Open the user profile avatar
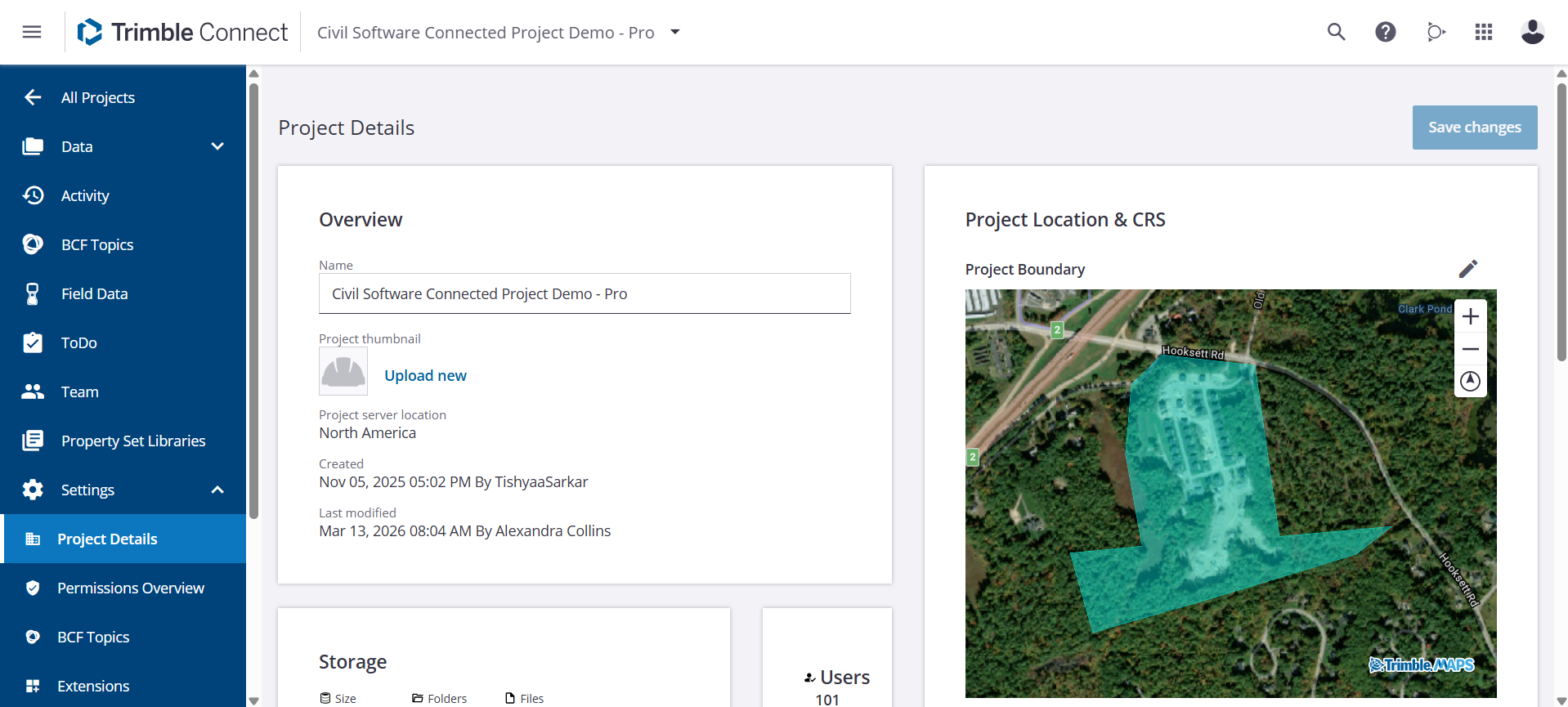 click(1532, 32)
